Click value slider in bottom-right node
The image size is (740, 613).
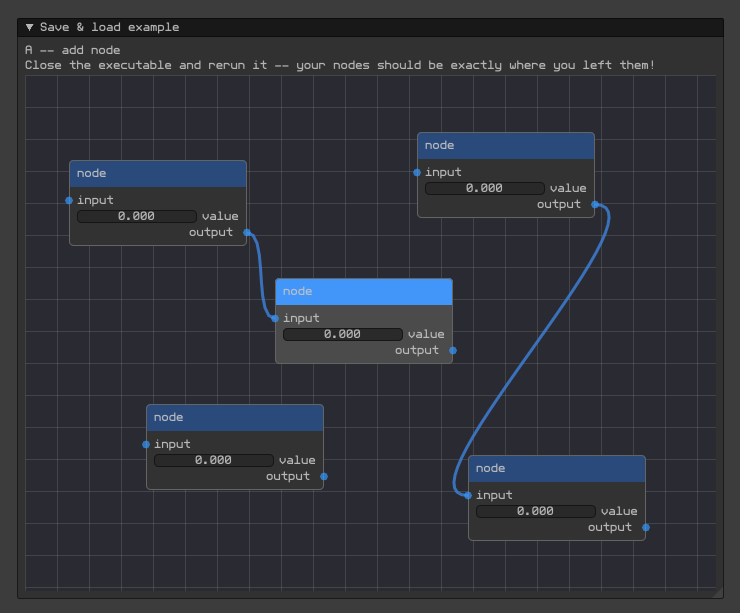tap(536, 511)
